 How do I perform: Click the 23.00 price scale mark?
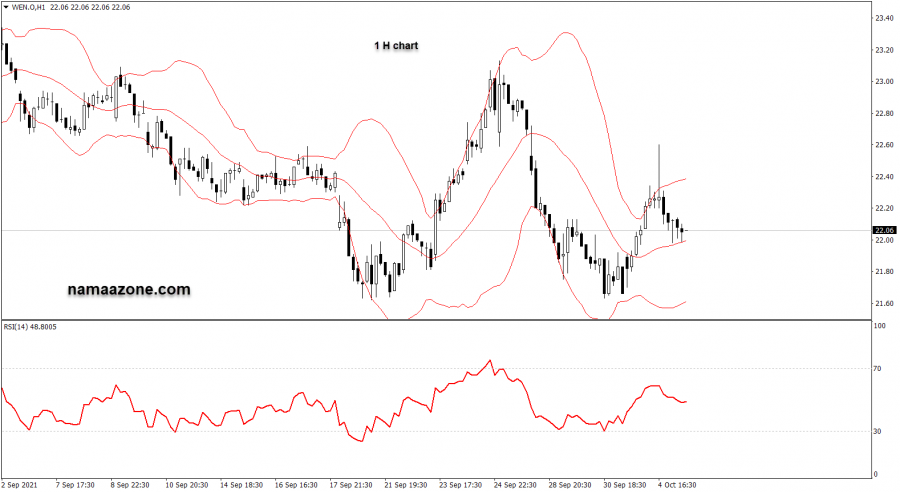[884, 81]
